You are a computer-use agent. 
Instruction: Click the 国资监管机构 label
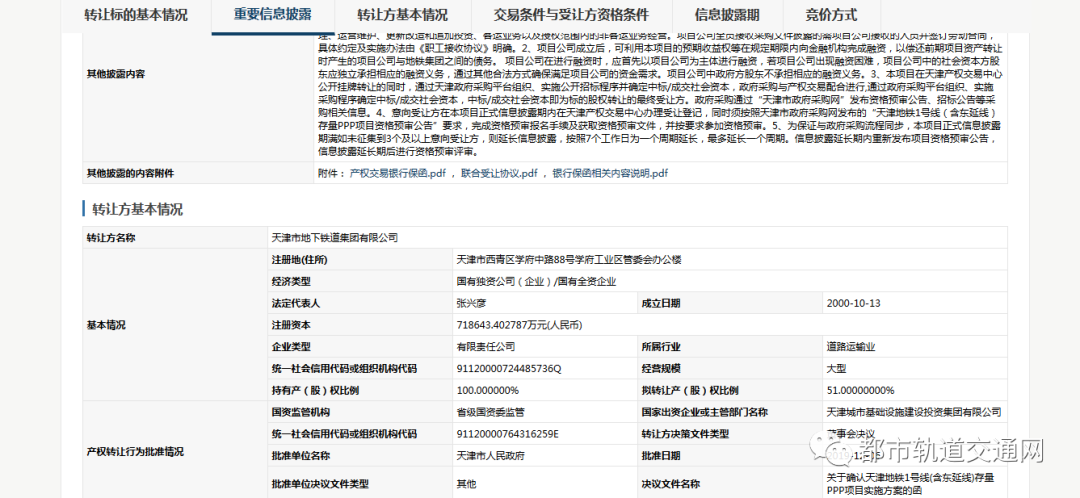[x=301, y=413]
